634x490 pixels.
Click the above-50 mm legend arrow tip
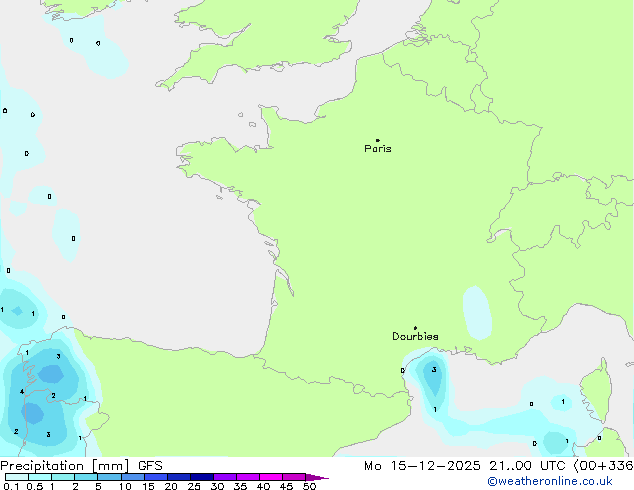317,477
